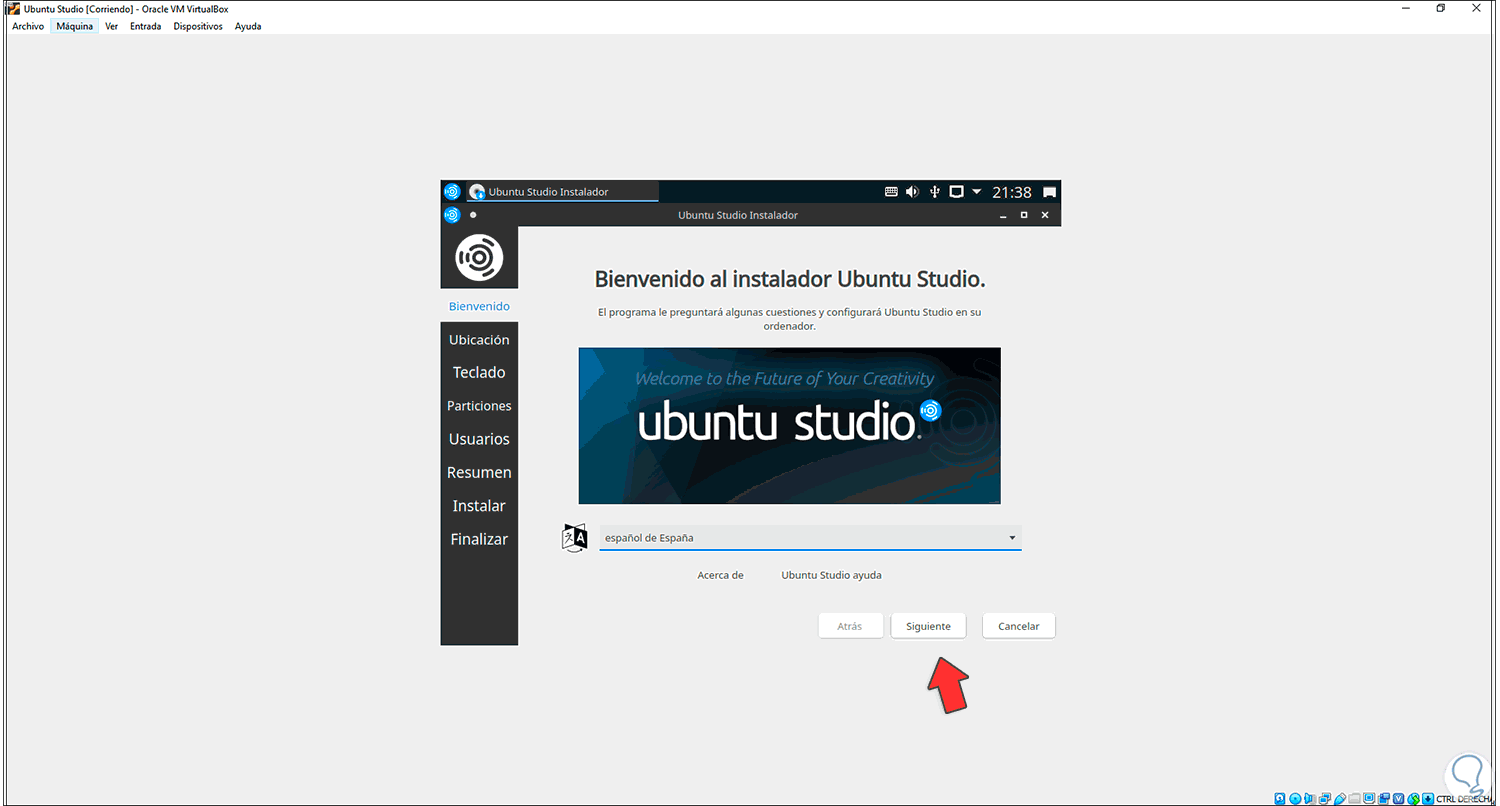Close the Ubuntu Studio Instalador window
Viewport: 1500px width, 806px height.
click(x=1045, y=215)
